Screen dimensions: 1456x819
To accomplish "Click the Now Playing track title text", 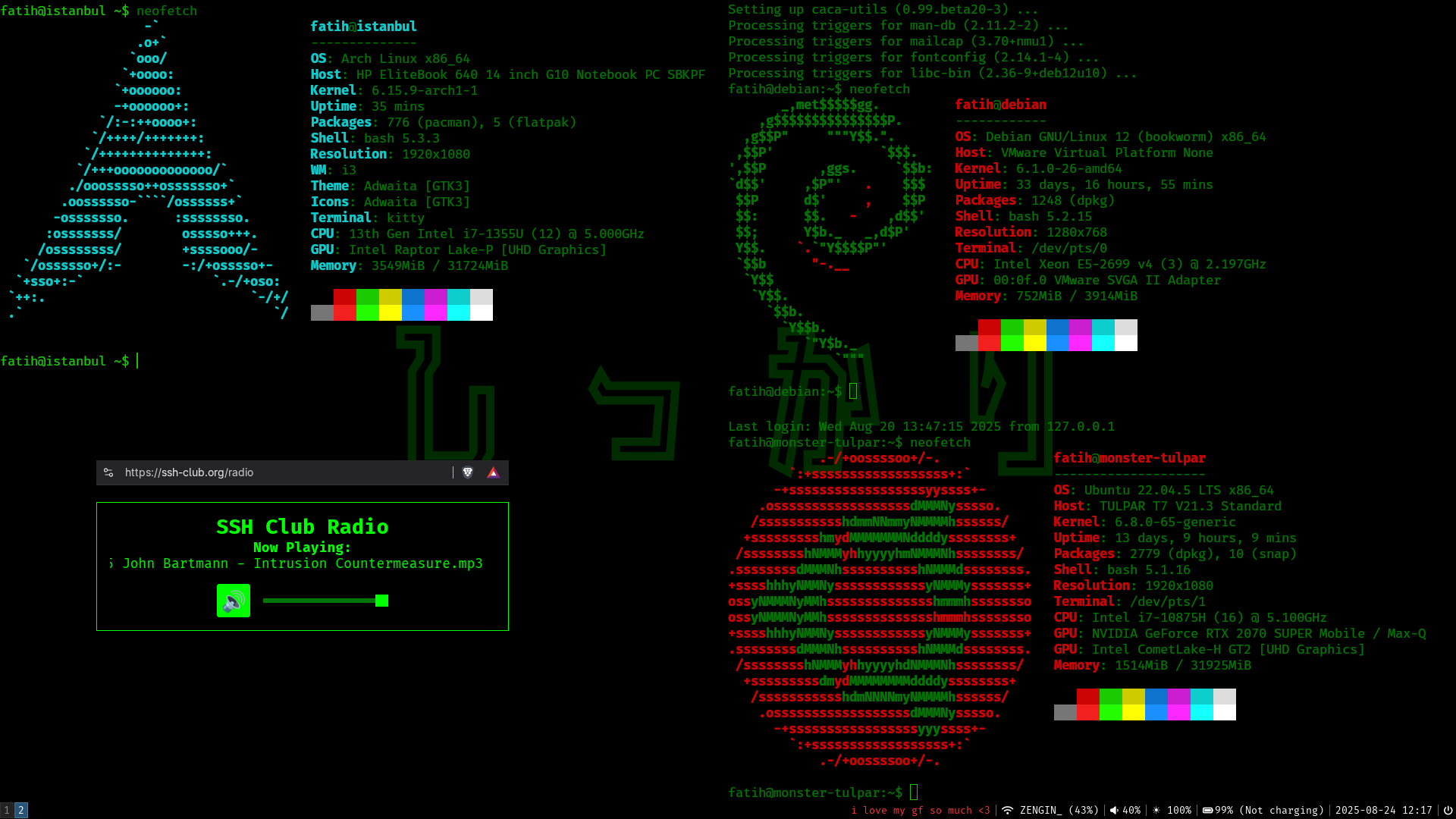I will click(302, 563).
